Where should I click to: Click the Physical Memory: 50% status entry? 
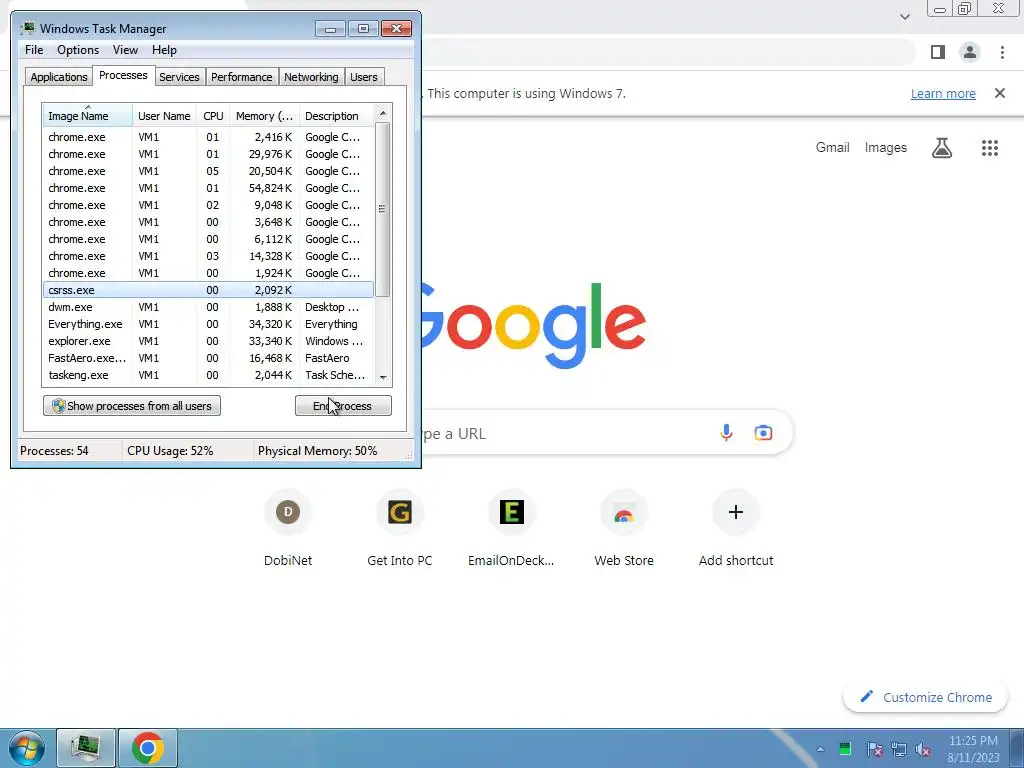tap(317, 451)
